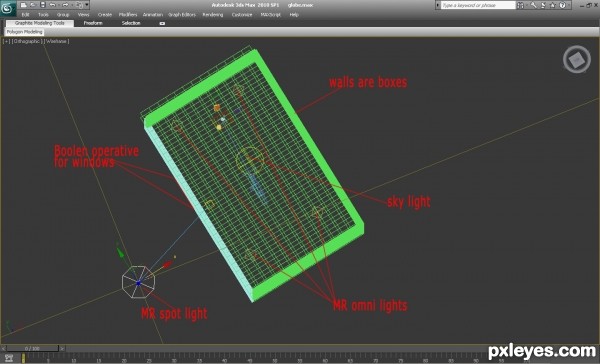The width and height of the screenshot is (600, 364).
Task: Open the Rendering menu
Action: 212,15
